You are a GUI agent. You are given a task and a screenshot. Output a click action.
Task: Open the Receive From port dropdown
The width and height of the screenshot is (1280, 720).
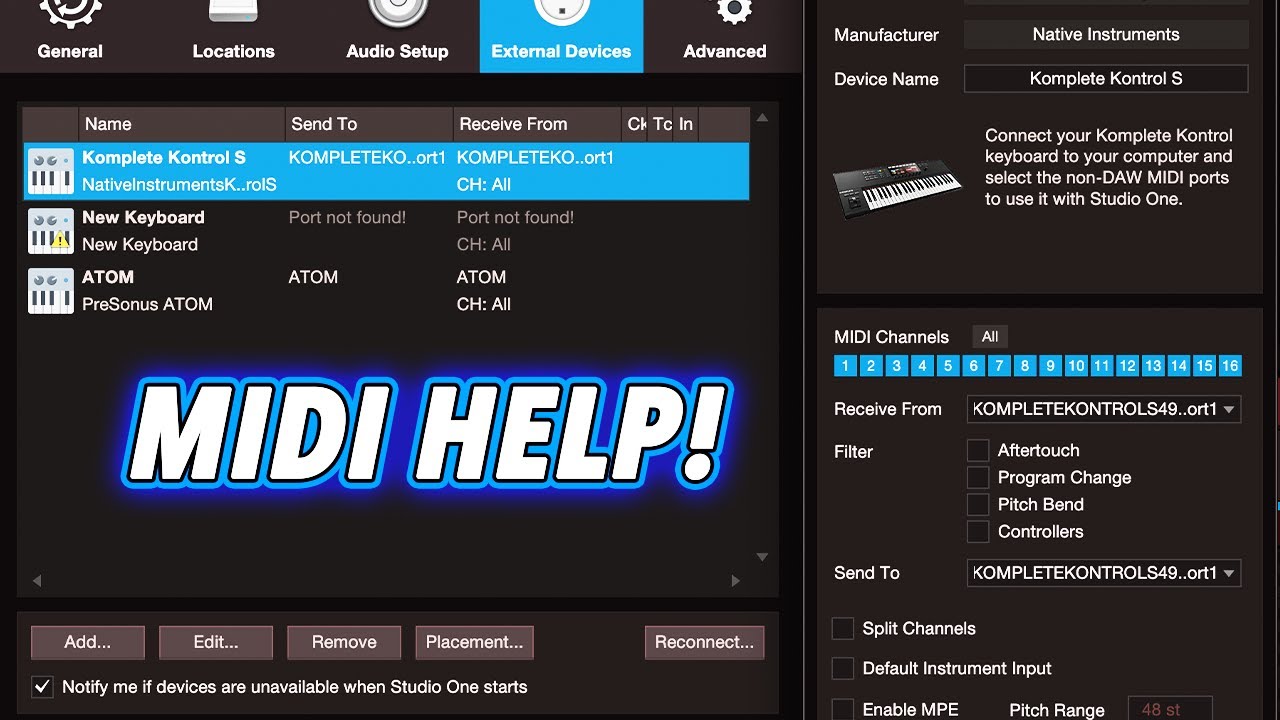pos(1105,408)
